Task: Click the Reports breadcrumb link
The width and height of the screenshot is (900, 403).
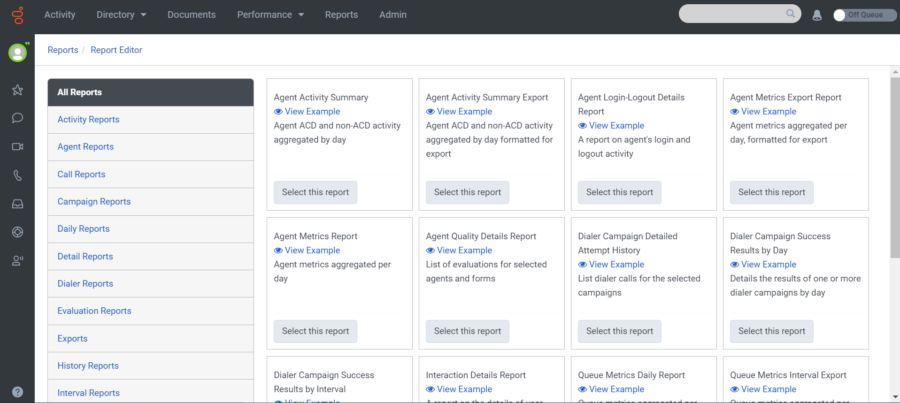Action: pos(63,50)
